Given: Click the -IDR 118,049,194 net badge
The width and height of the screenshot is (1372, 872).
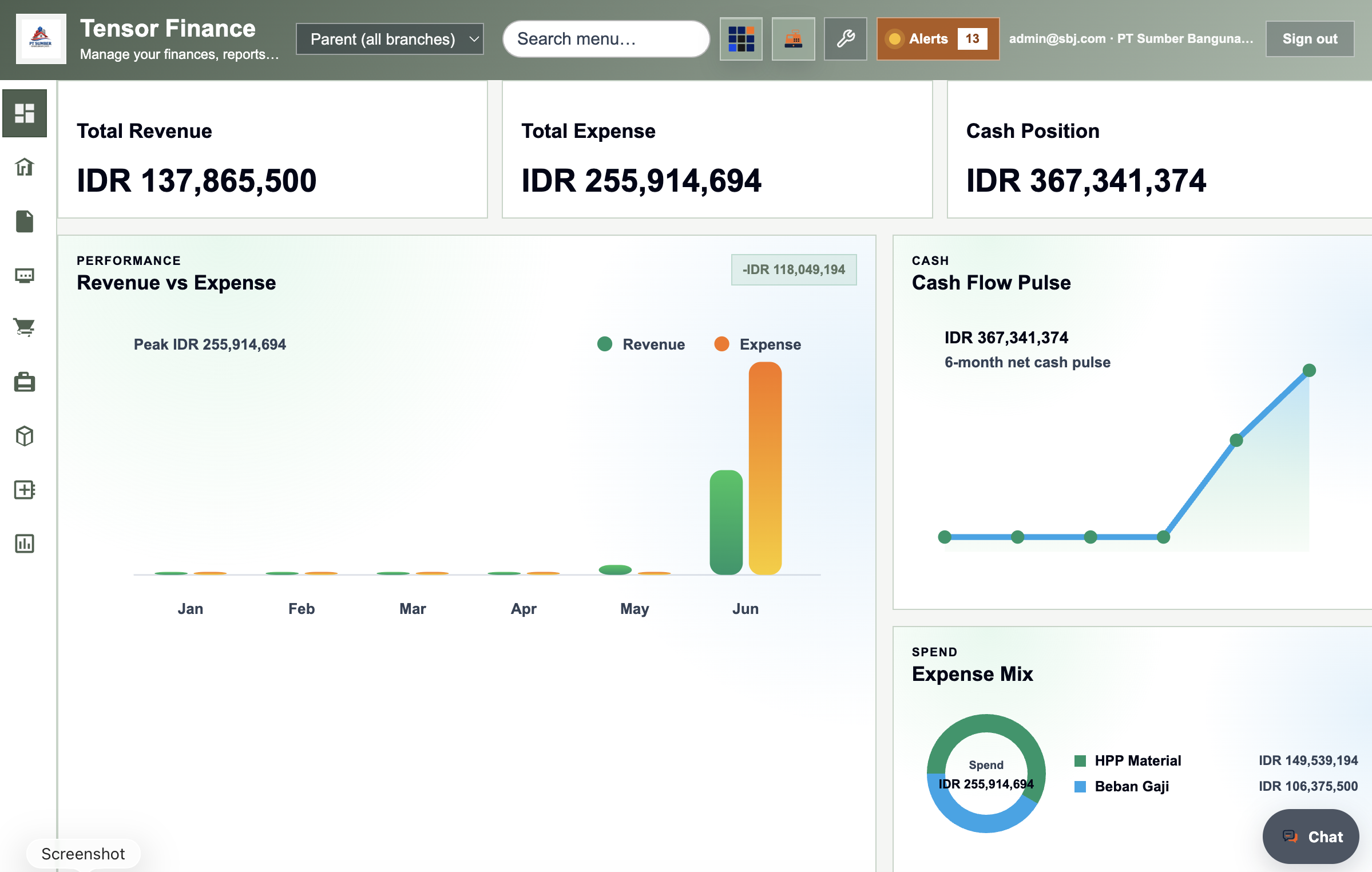Looking at the screenshot, I should [794, 269].
